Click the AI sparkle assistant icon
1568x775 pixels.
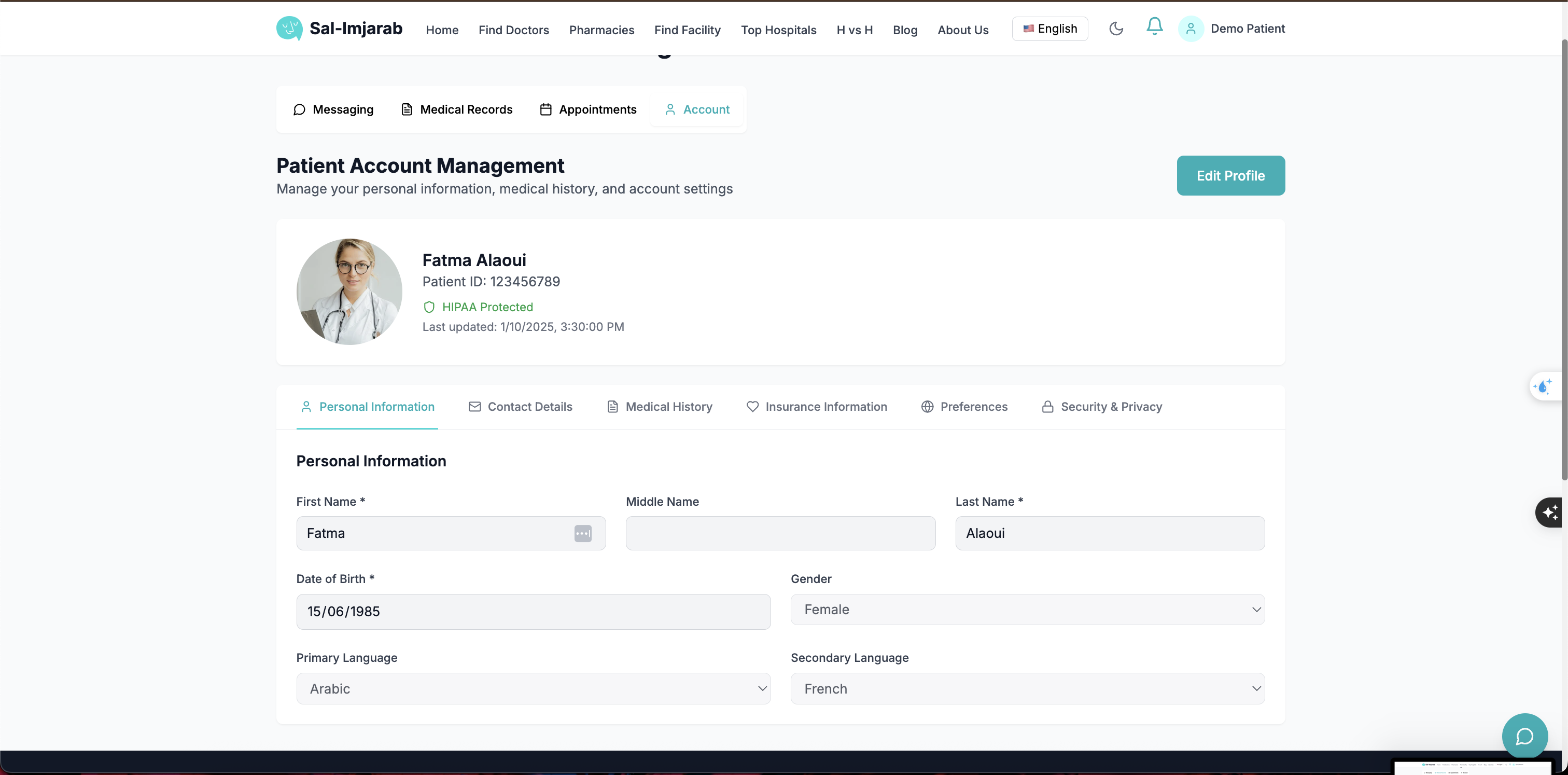(1549, 512)
